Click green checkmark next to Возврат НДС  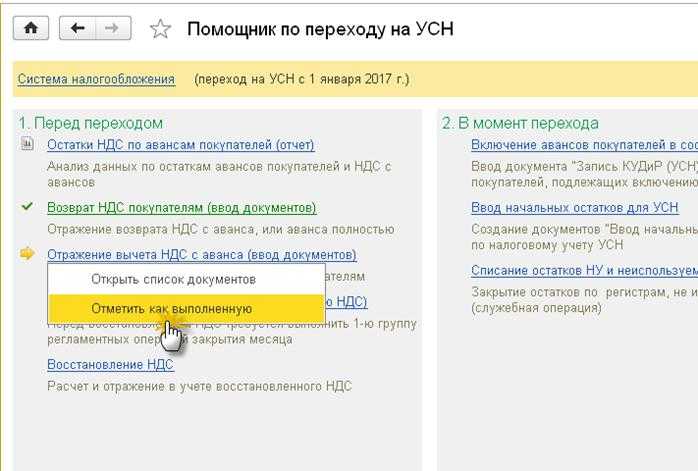point(27,206)
